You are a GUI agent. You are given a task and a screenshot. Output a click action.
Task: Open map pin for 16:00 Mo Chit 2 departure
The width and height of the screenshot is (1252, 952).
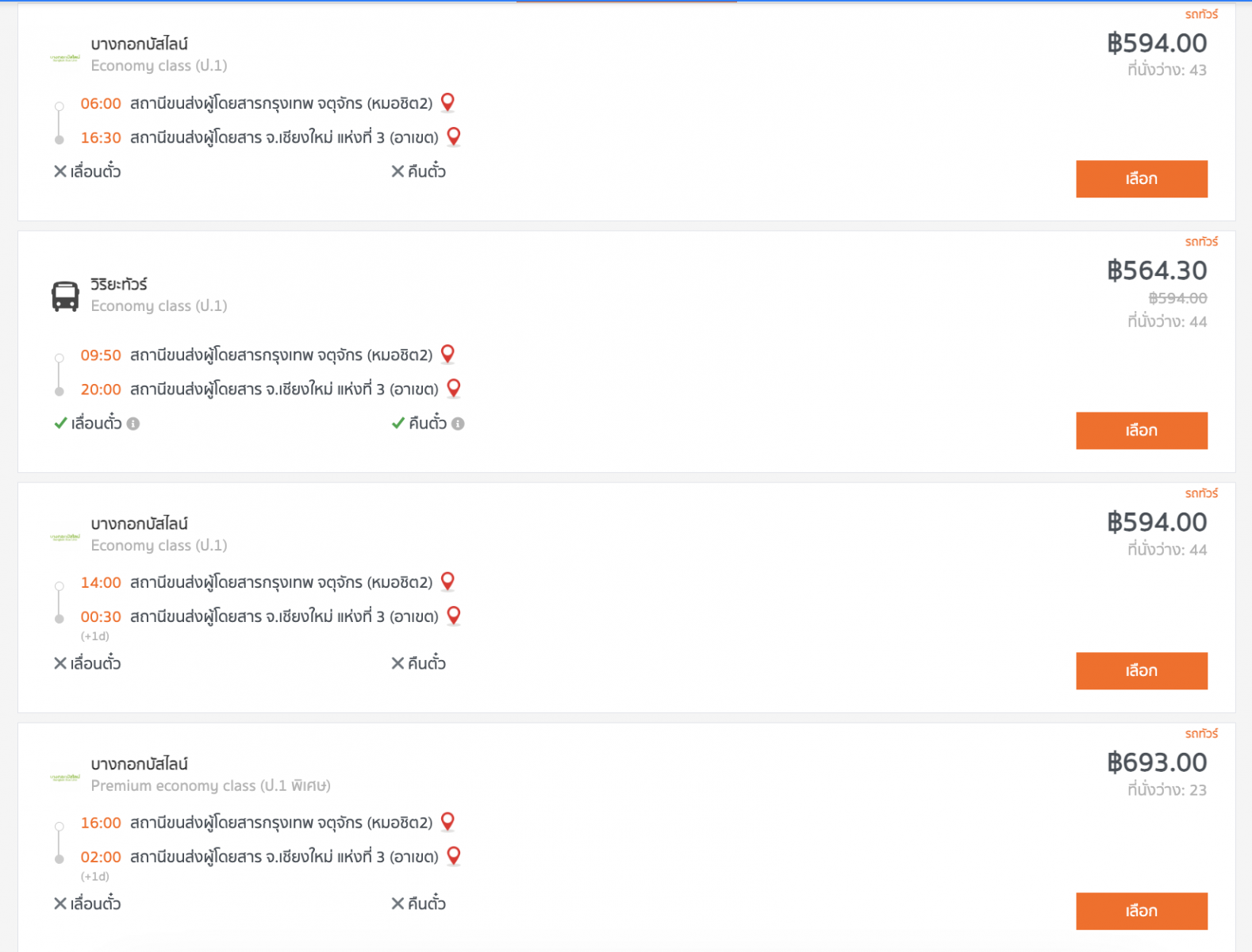[447, 822]
